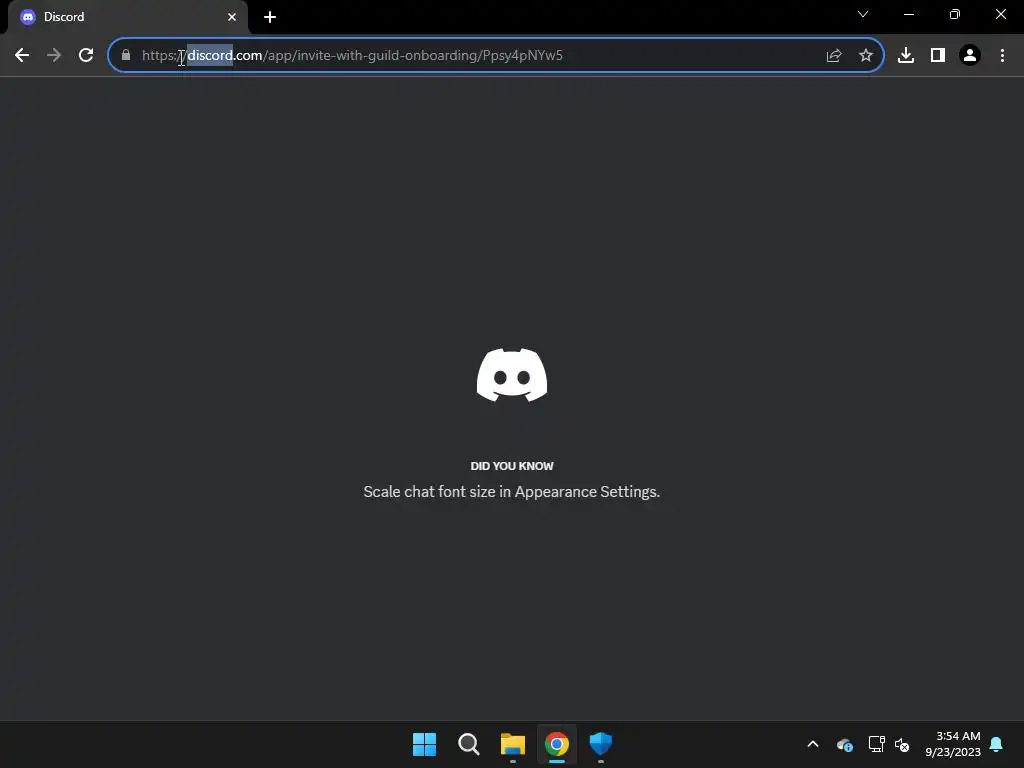Select the Discord browser tab
This screenshot has width=1024, height=768.
128,17
